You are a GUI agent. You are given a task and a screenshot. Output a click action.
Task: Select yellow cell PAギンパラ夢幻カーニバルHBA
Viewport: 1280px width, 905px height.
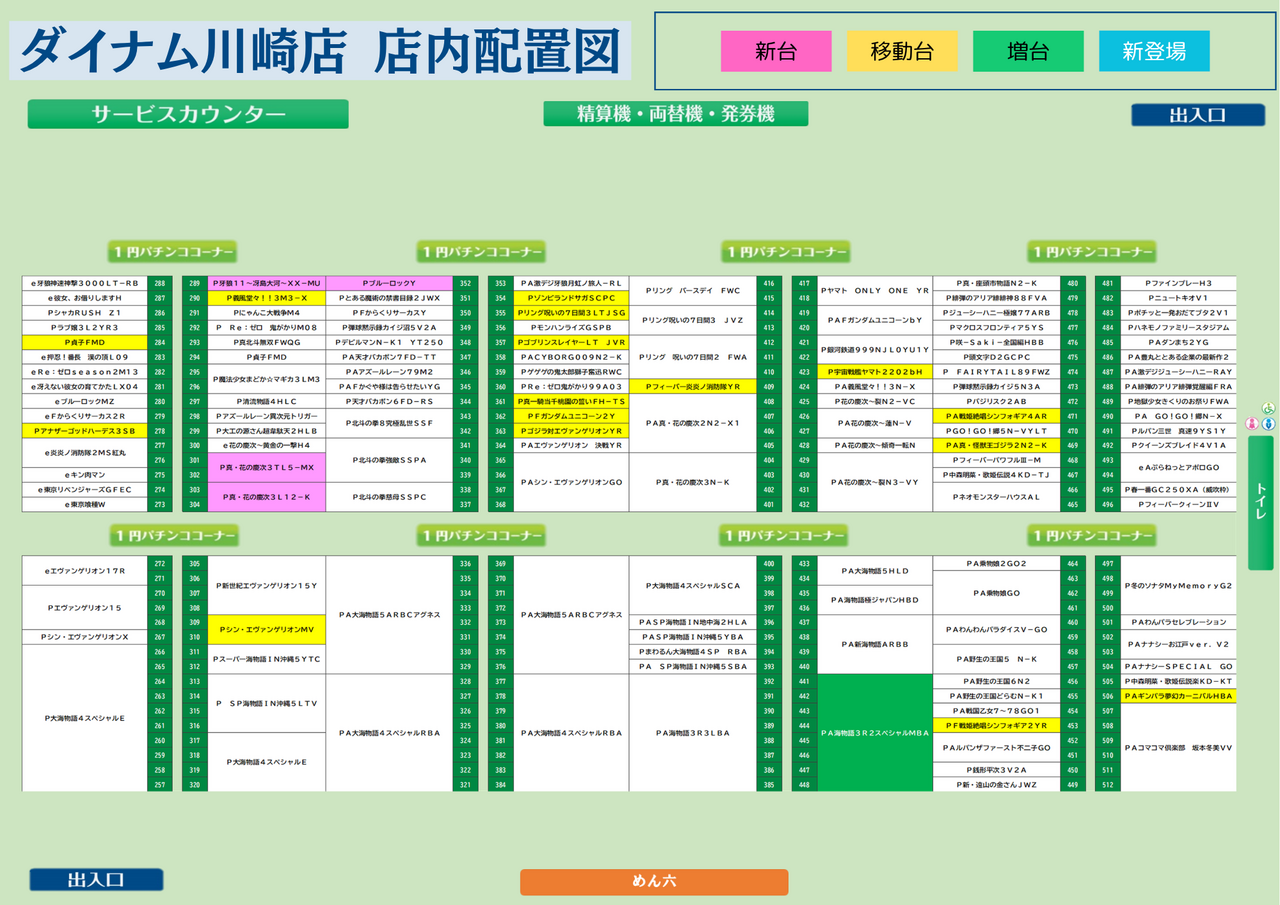(1178, 696)
